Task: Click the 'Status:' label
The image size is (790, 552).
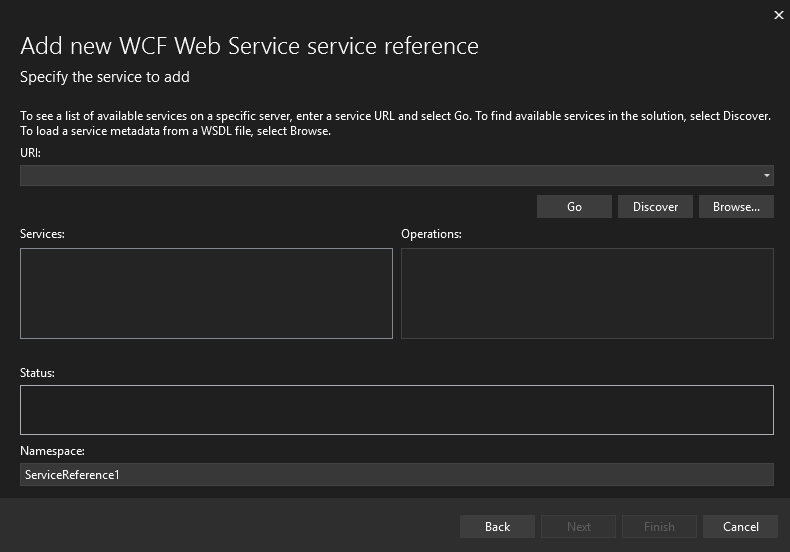Action: tap(37, 373)
